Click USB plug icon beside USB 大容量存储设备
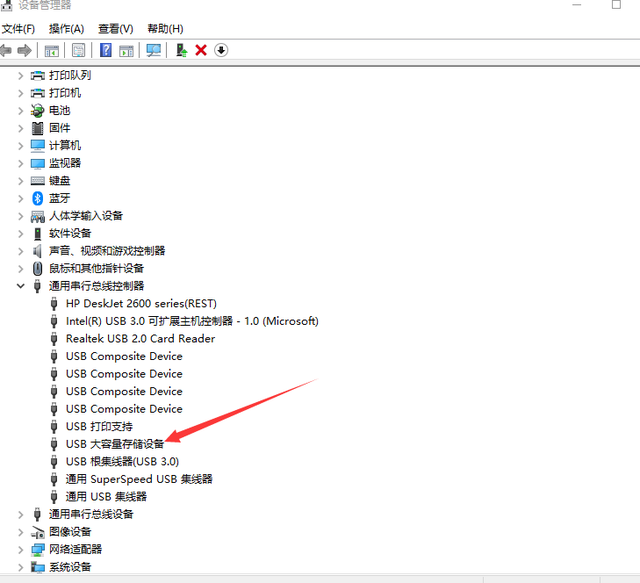This screenshot has height=583, width=640. 54,444
